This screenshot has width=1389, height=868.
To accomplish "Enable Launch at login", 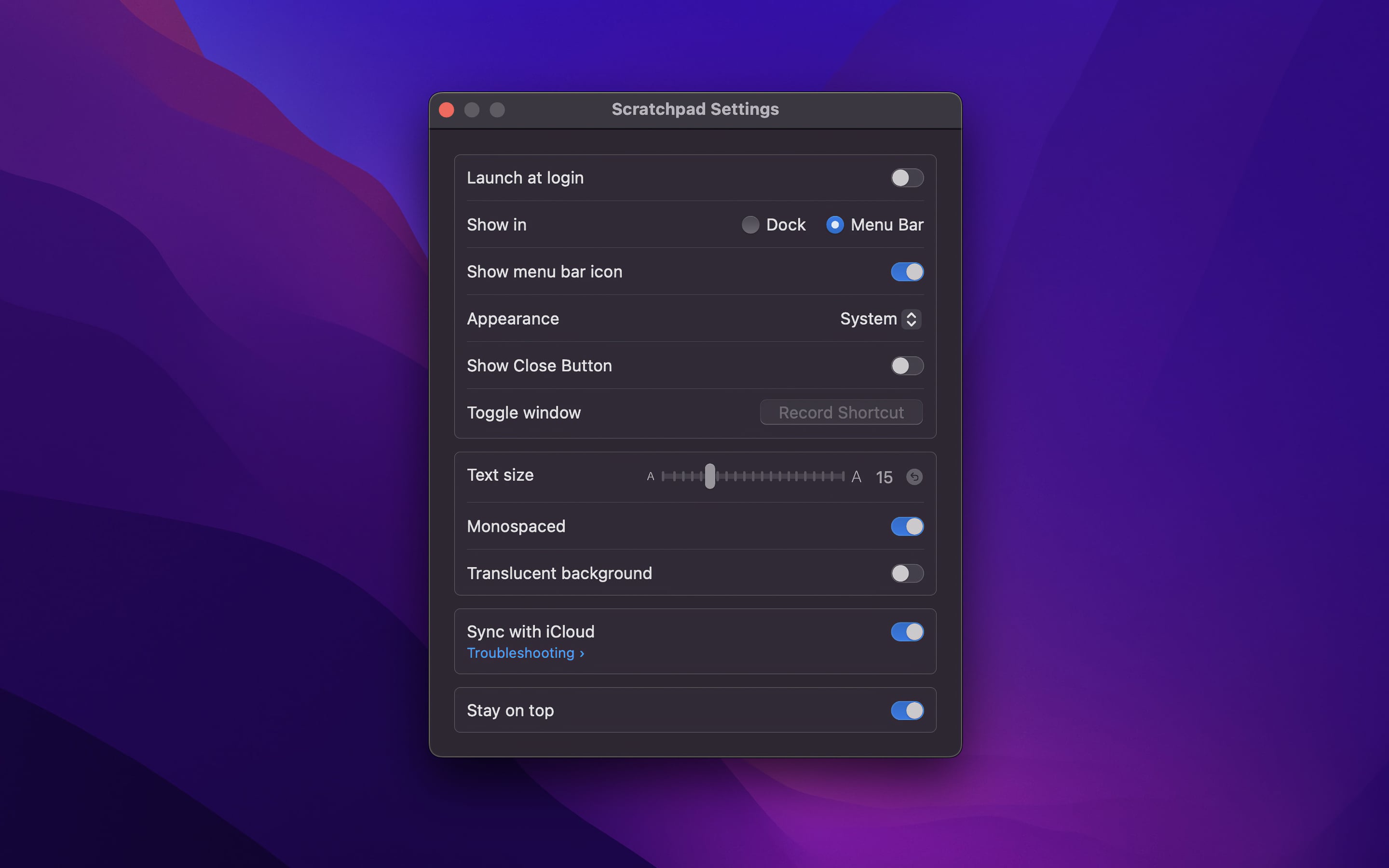I will tap(908, 178).
